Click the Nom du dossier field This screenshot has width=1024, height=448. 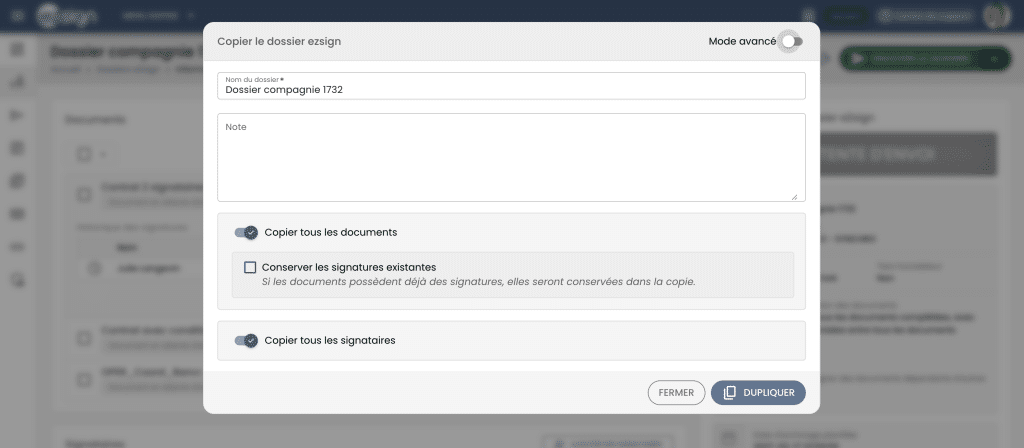pyautogui.click(x=511, y=86)
